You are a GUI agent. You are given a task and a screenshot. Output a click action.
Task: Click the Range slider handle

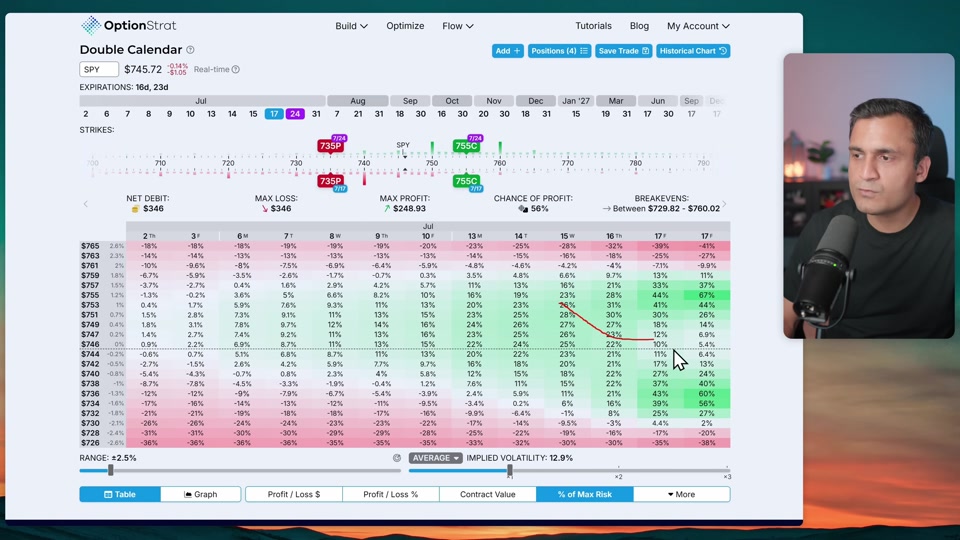pyautogui.click(x=111, y=470)
